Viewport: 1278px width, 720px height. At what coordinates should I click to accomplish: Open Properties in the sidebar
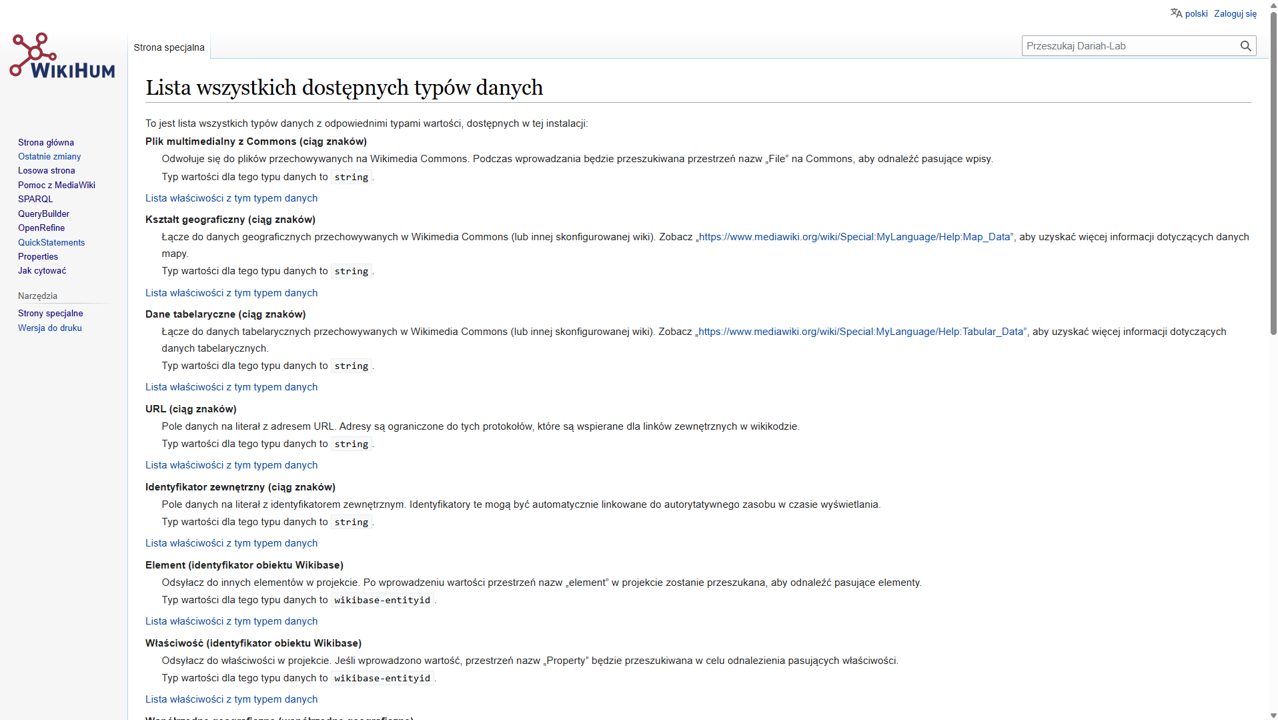(38, 257)
